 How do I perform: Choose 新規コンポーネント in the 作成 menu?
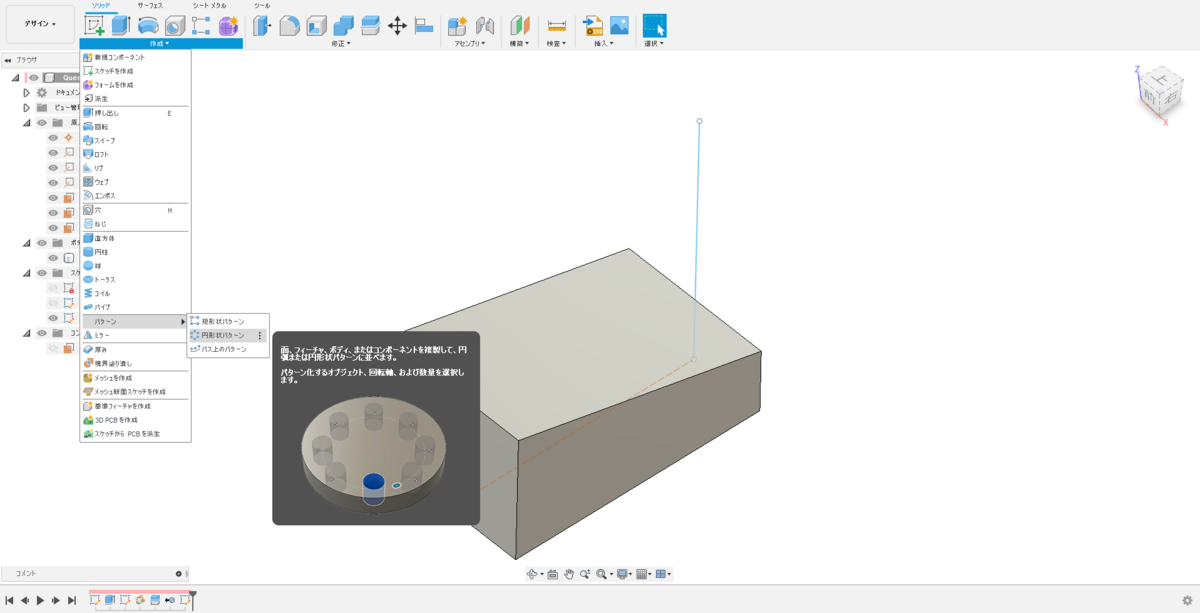(x=136, y=57)
